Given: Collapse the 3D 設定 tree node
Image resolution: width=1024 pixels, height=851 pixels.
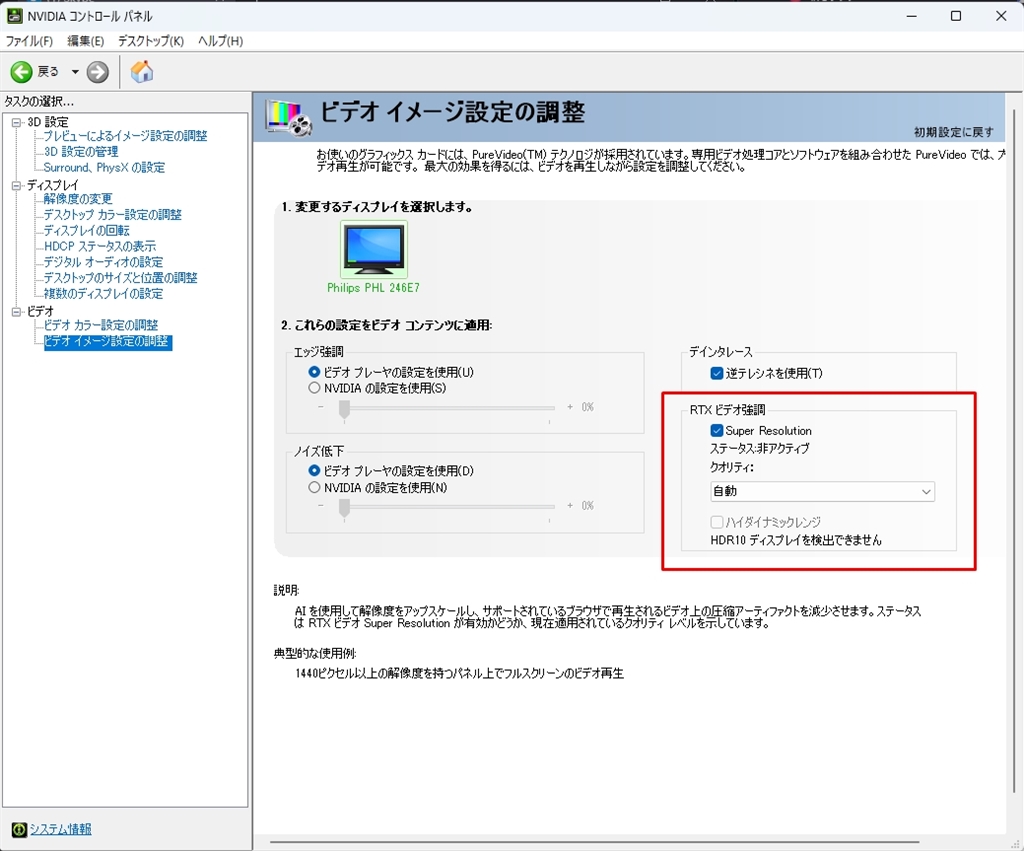Looking at the screenshot, I should click(x=16, y=122).
